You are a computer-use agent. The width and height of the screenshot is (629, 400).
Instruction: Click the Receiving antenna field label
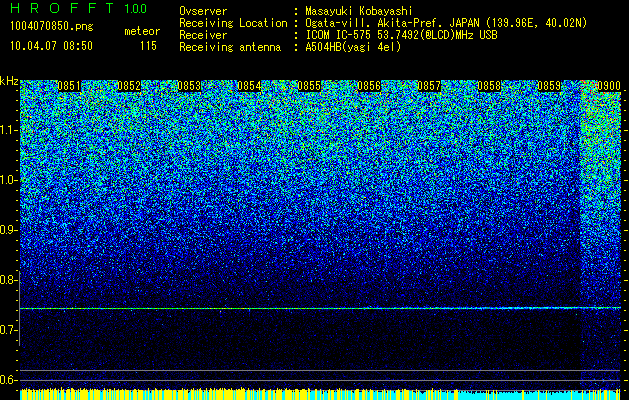point(230,48)
